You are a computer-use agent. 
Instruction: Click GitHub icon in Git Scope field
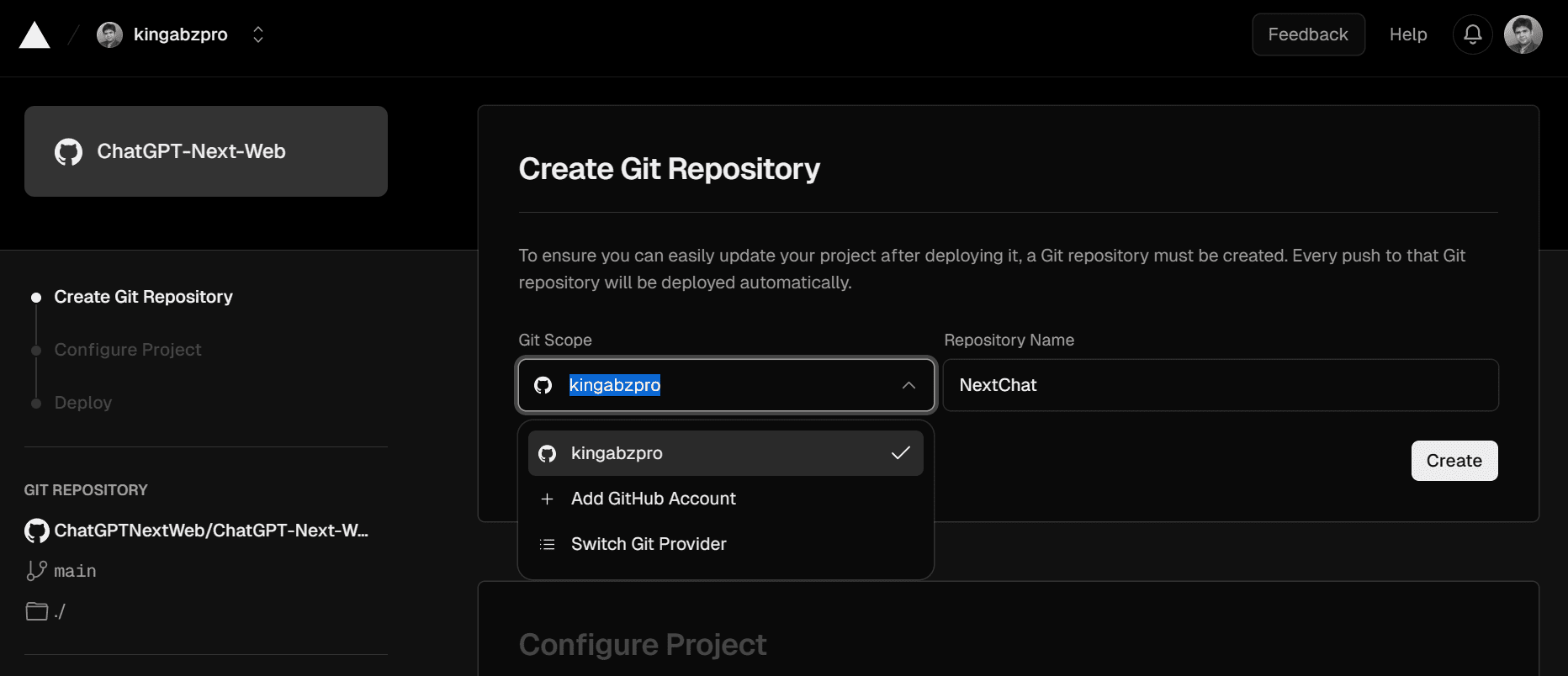[543, 385]
